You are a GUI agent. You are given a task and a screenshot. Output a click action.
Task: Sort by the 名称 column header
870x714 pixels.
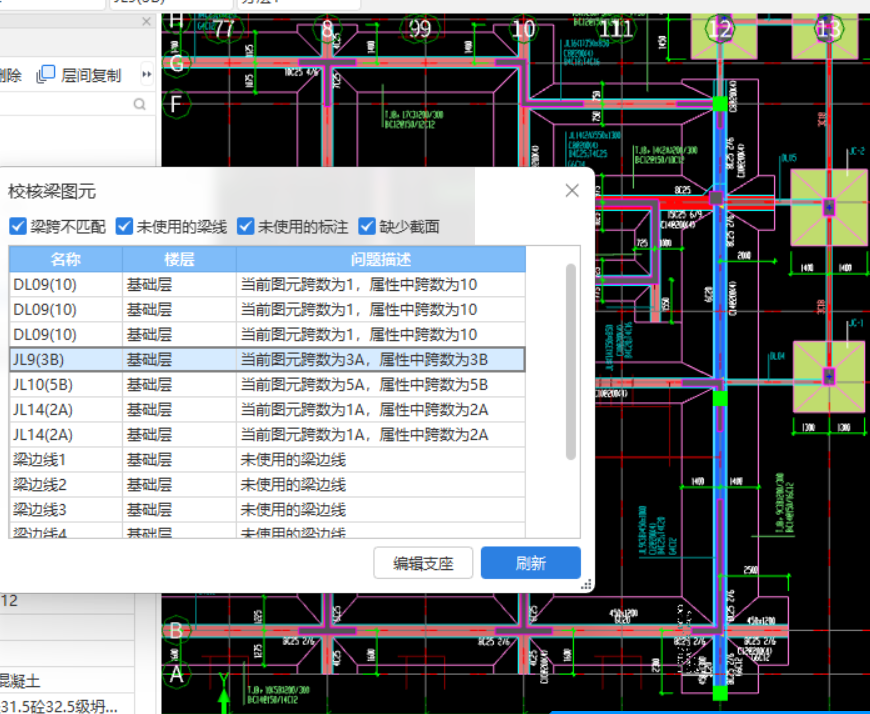click(x=65, y=259)
